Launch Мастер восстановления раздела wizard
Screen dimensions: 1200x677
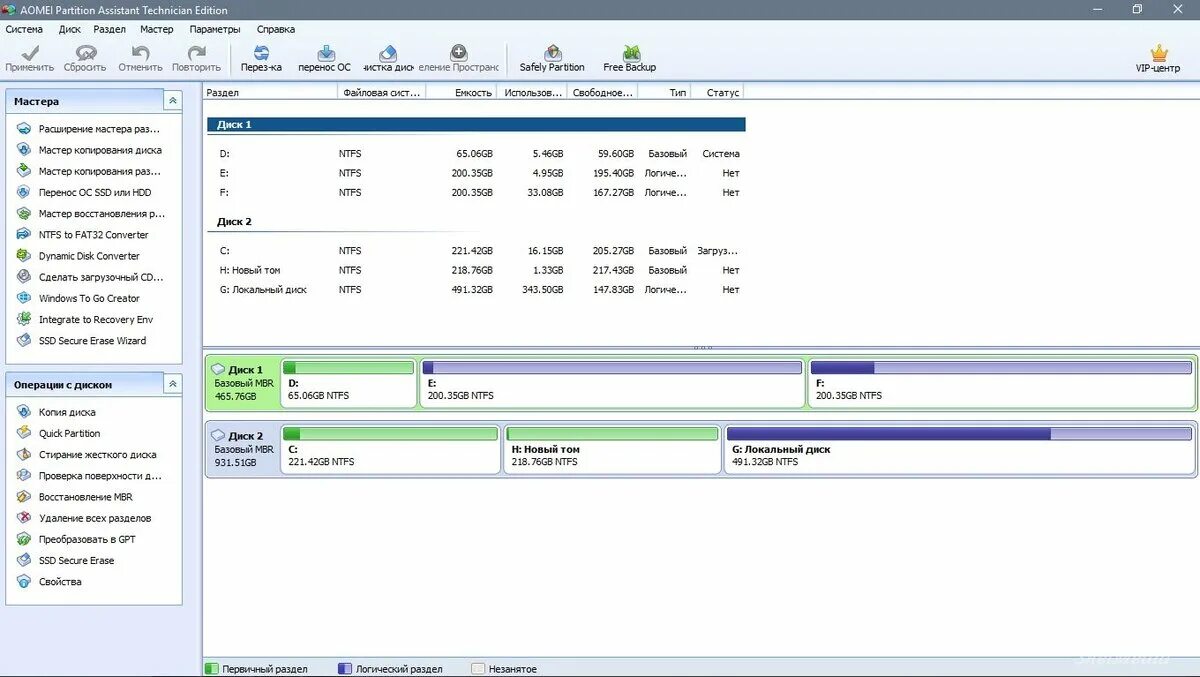[x=90, y=214]
